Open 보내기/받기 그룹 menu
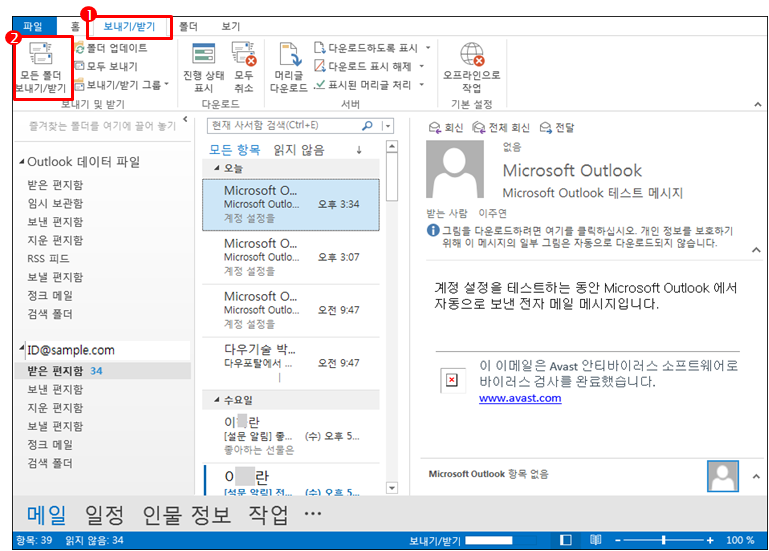The width and height of the screenshot is (769, 551). point(122,85)
